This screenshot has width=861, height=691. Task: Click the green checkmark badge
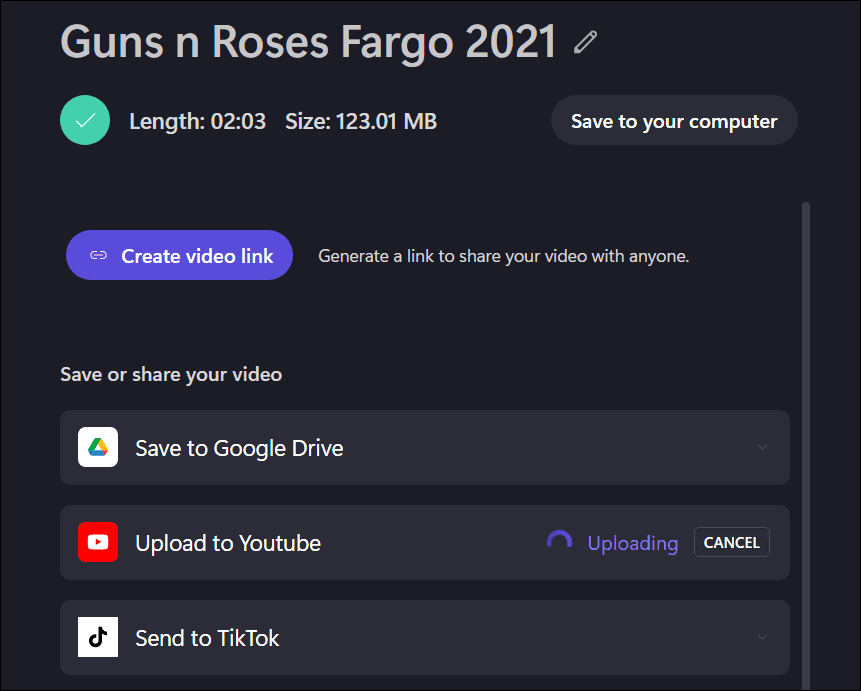(x=85, y=120)
